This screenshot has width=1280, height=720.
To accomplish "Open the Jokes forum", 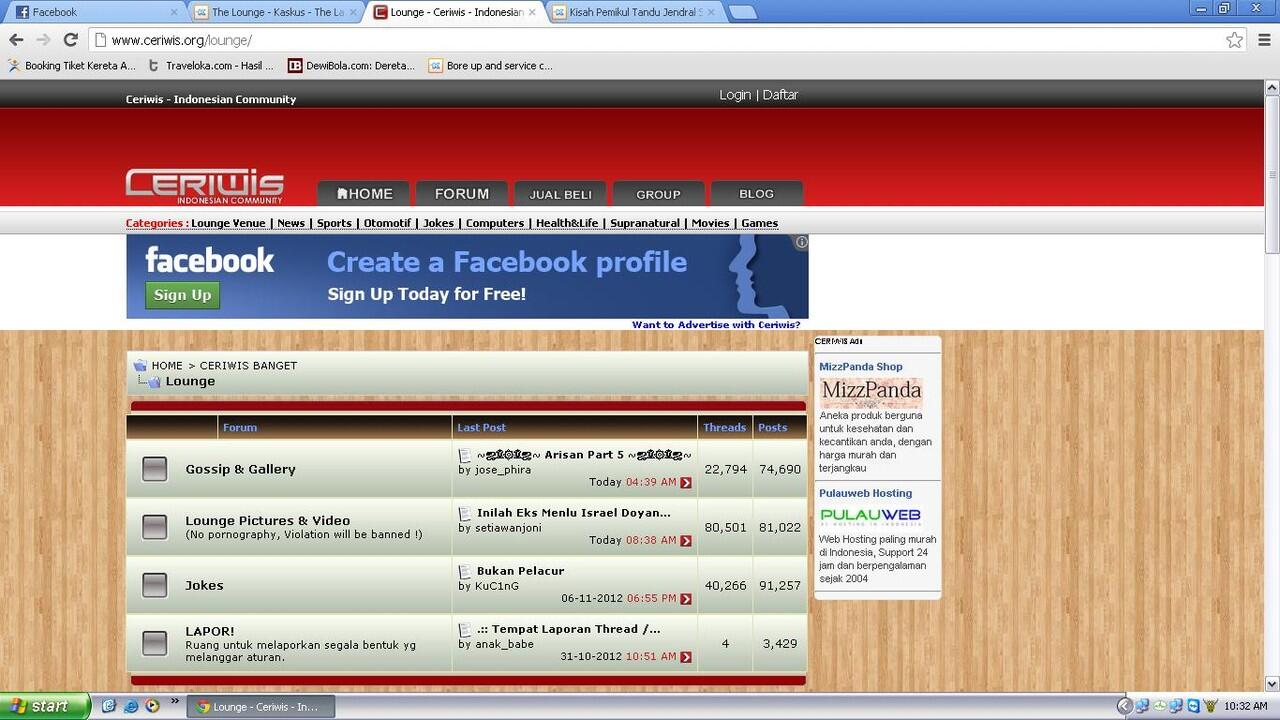I will tap(204, 585).
